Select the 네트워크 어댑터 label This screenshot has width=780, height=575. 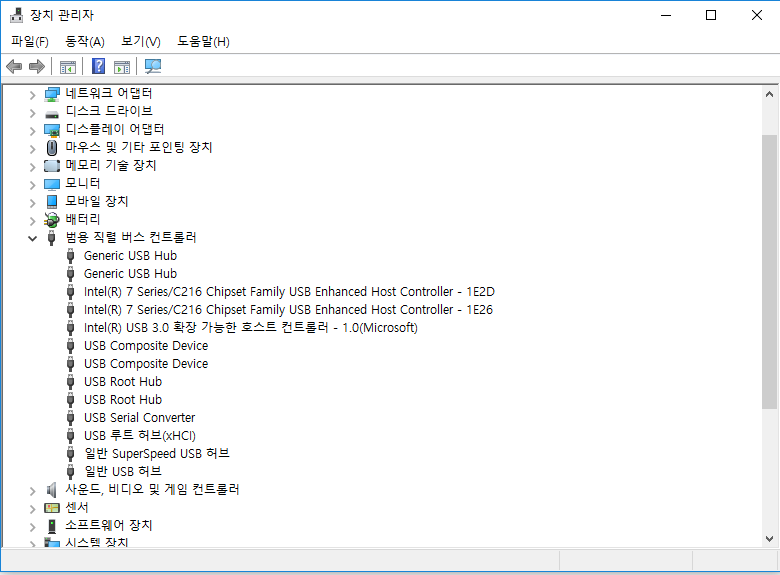coord(109,93)
